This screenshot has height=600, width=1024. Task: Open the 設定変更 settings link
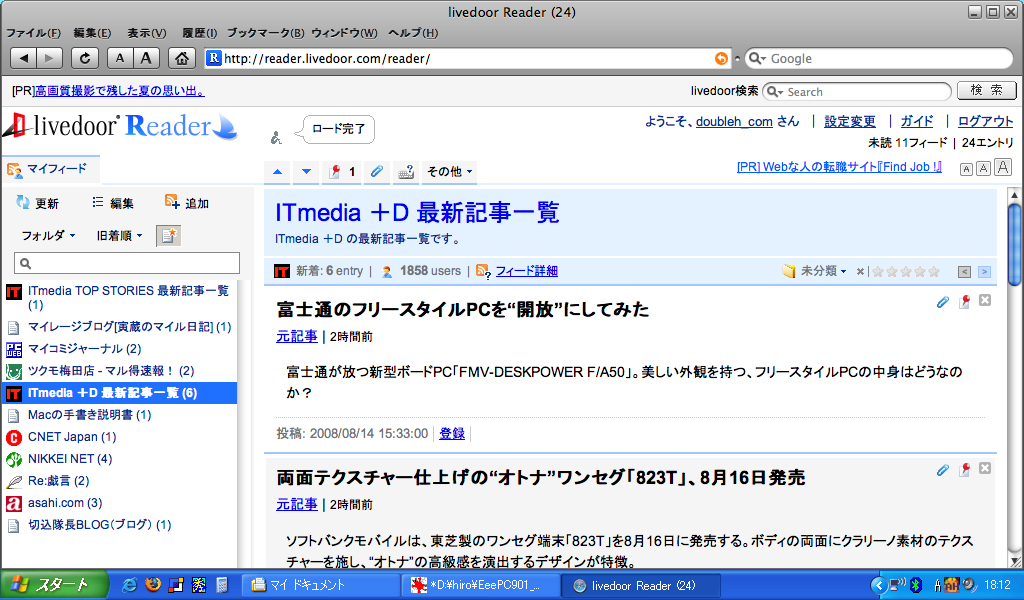click(x=850, y=121)
